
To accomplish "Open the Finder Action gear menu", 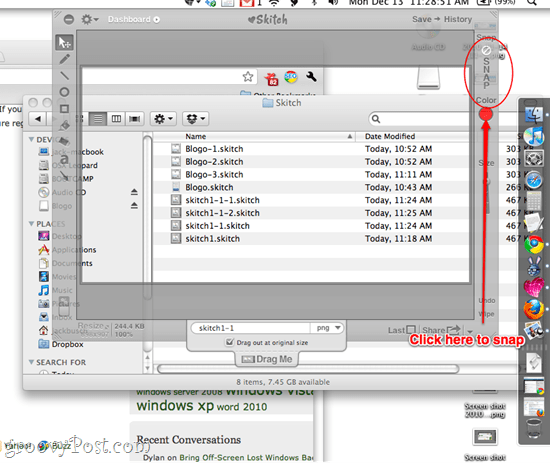I will click(x=163, y=119).
